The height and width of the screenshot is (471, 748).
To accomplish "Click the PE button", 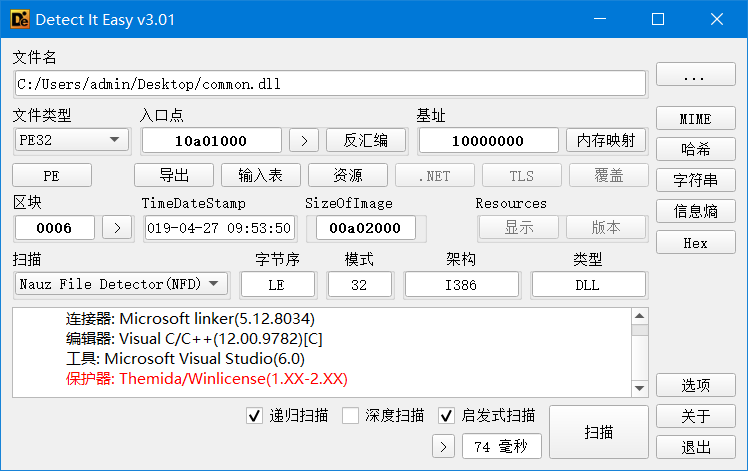I will click(52, 175).
